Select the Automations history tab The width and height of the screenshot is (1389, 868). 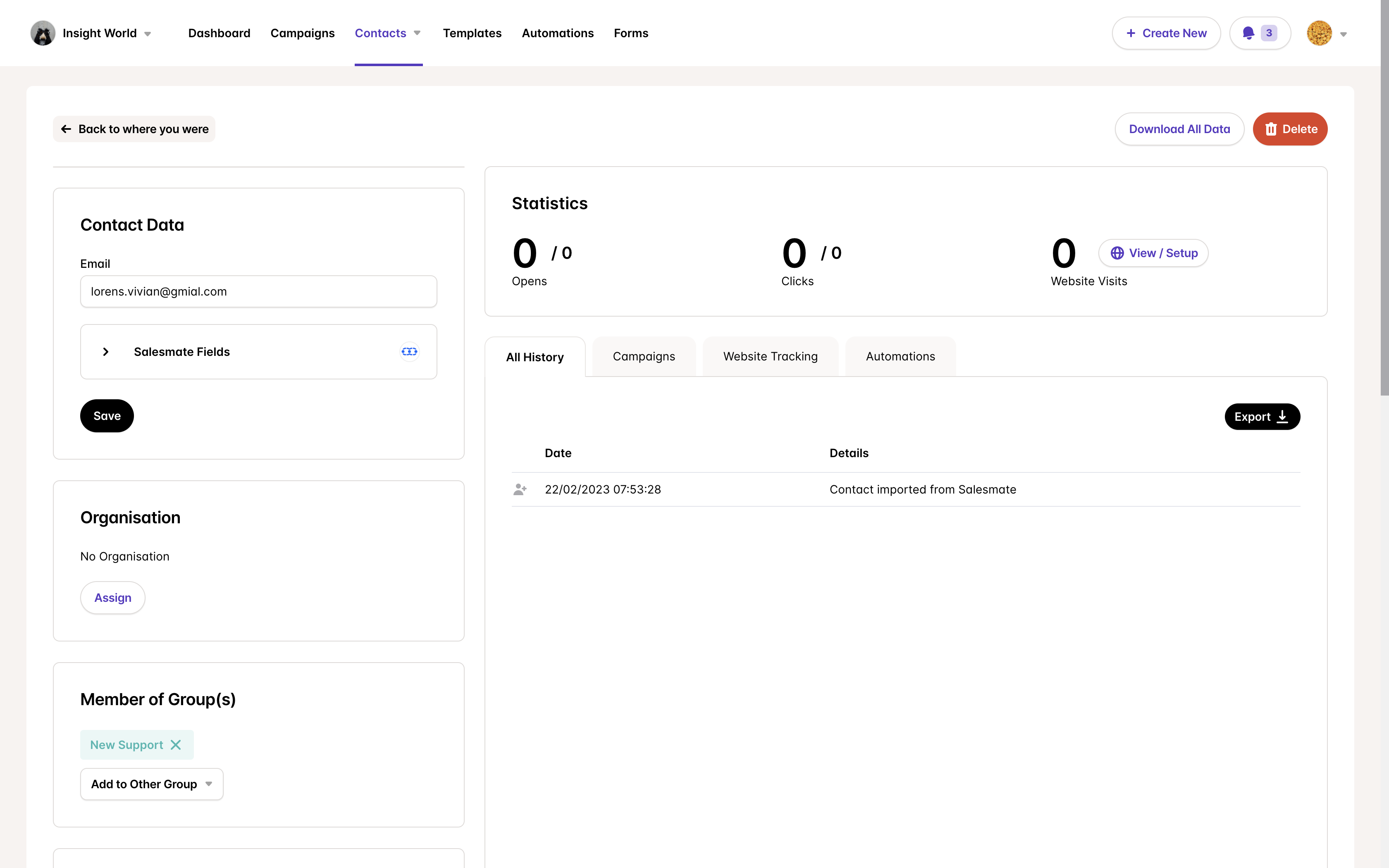900,356
